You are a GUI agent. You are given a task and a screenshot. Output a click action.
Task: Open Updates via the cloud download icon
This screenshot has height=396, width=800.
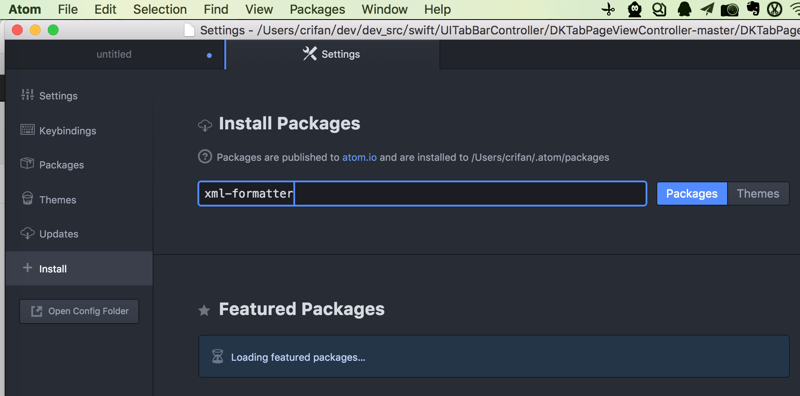(x=27, y=233)
